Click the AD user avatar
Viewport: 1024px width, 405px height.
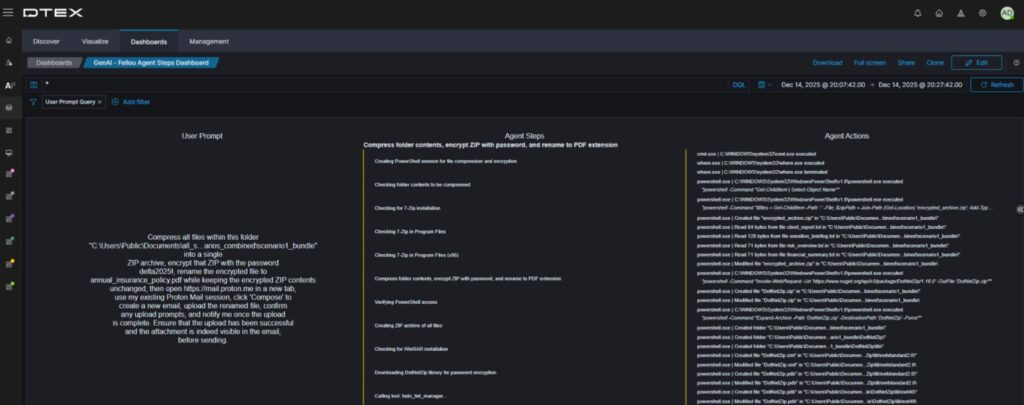click(1007, 13)
